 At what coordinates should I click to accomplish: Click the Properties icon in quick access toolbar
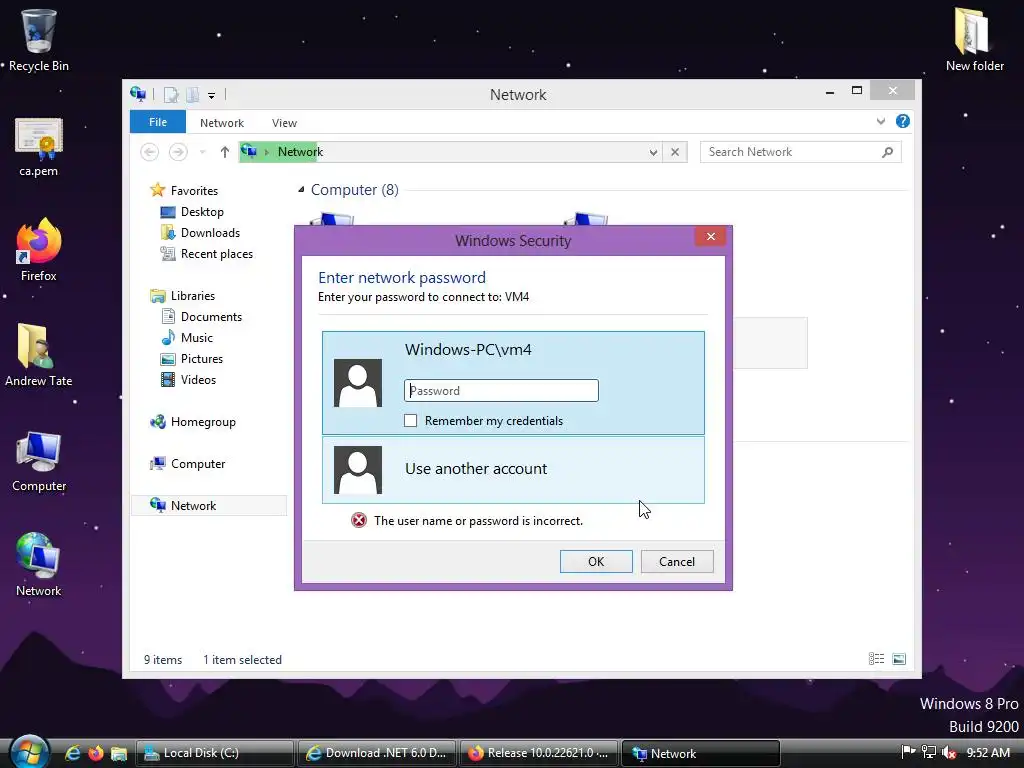coord(171,95)
